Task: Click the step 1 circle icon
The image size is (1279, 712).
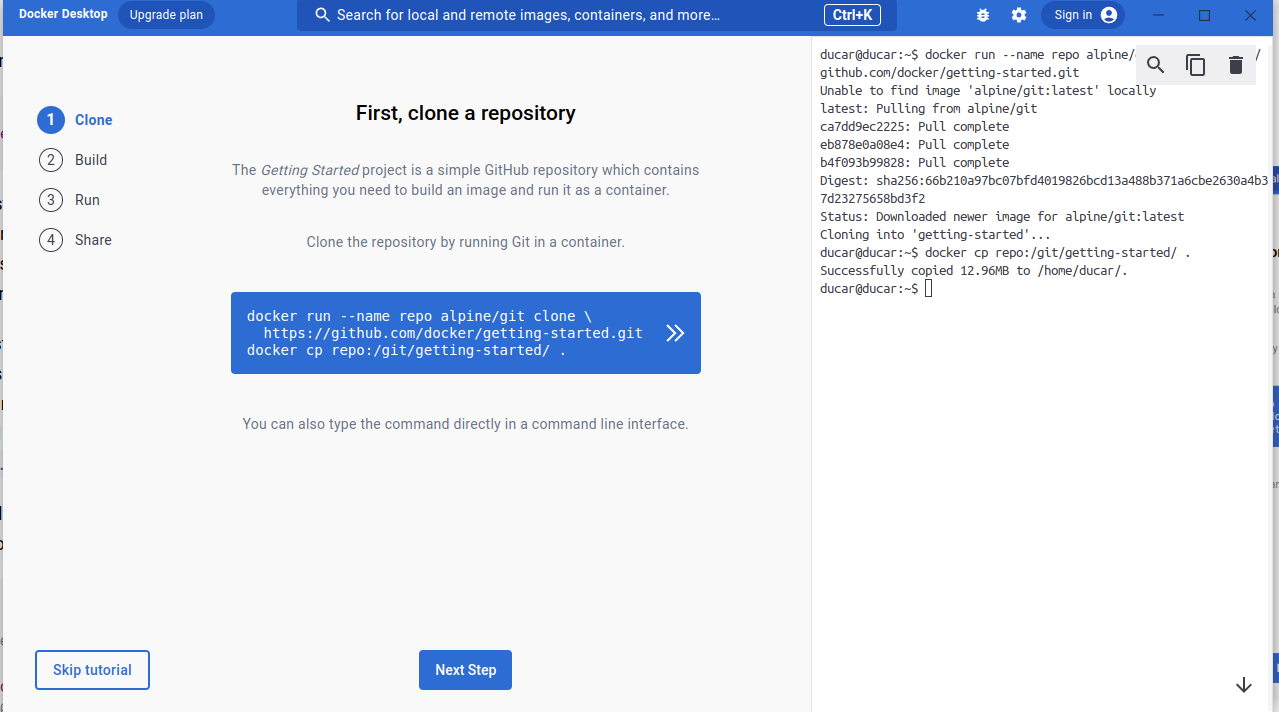Action: click(51, 120)
